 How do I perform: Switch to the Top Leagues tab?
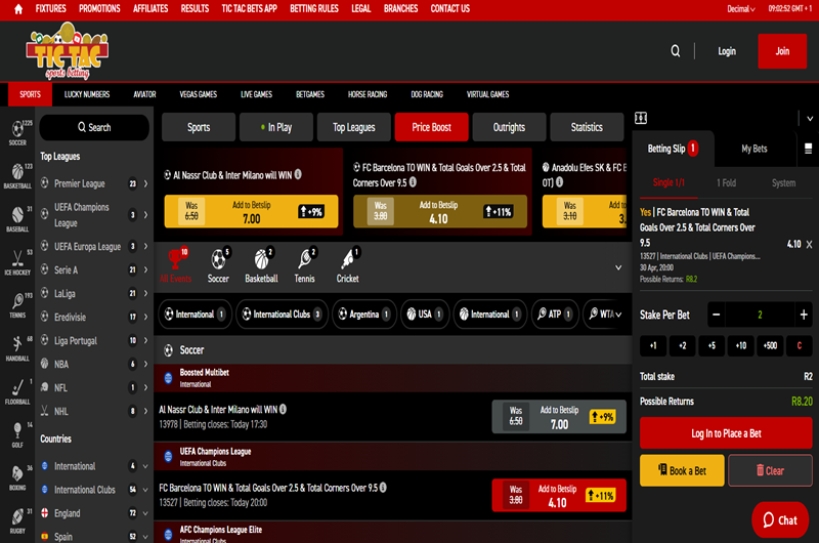point(354,127)
